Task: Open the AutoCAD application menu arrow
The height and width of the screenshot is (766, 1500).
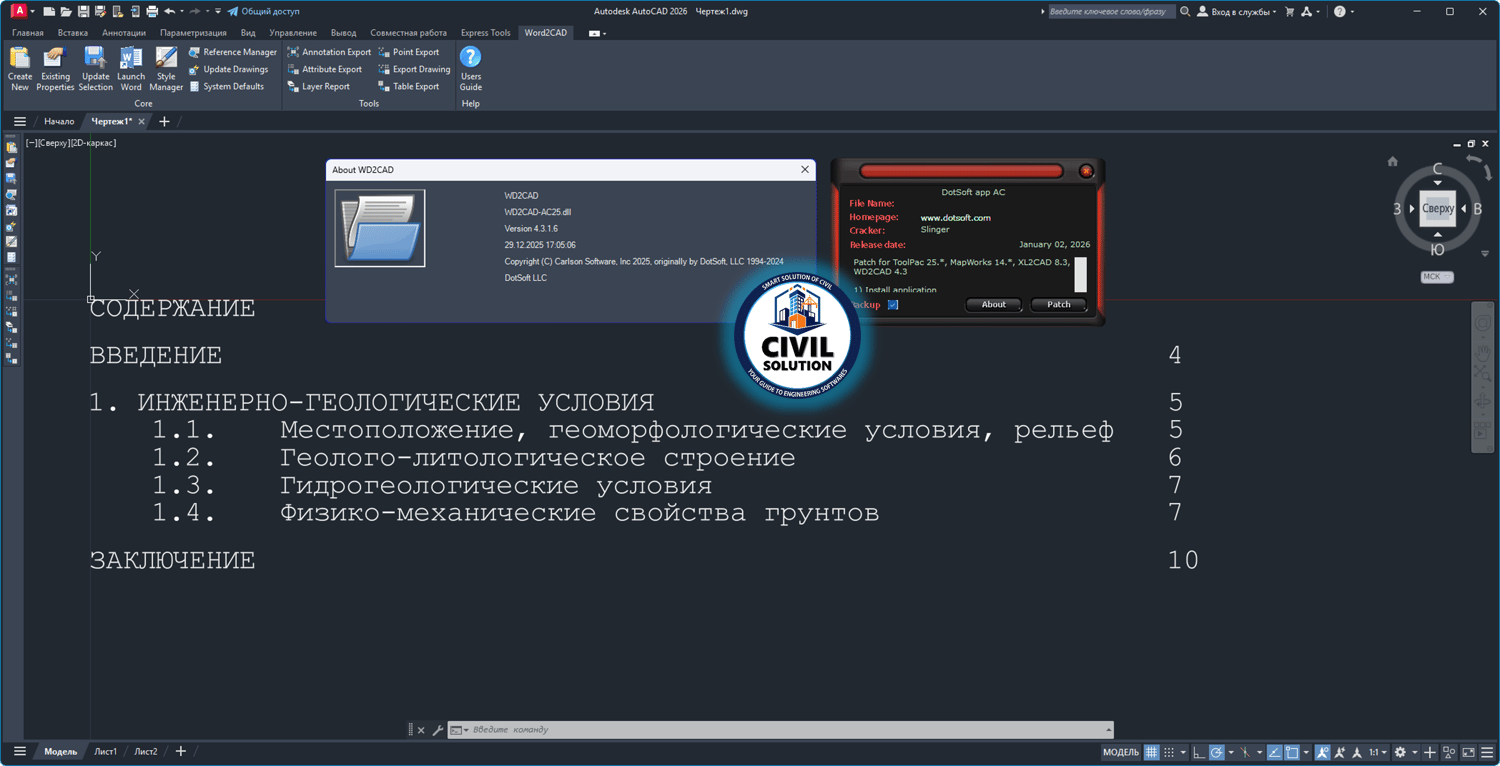Action: coord(32,11)
